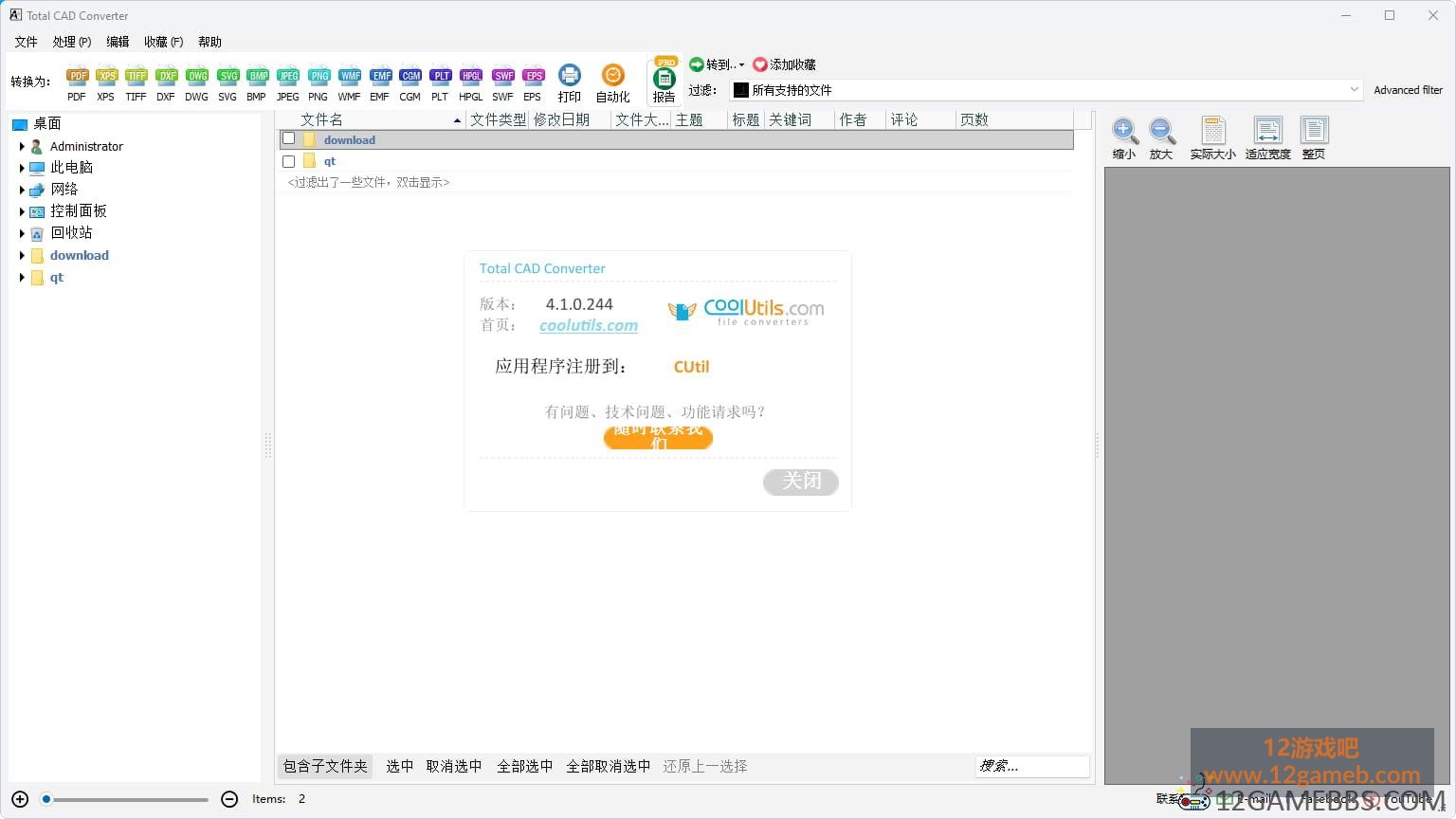Click 取消选中 at bottom bar
Screen dimensions: 1456x819
(454, 766)
